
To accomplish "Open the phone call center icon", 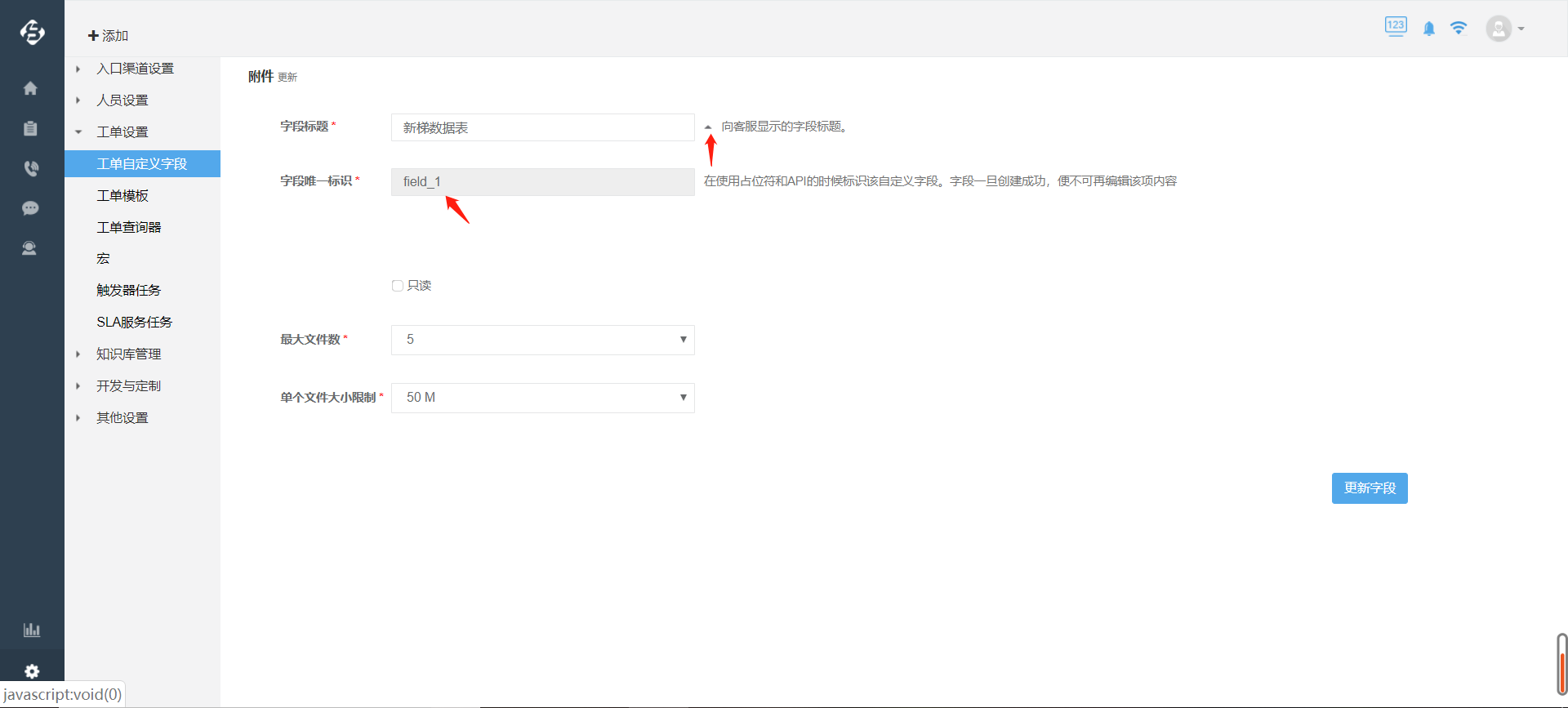I will click(x=30, y=168).
